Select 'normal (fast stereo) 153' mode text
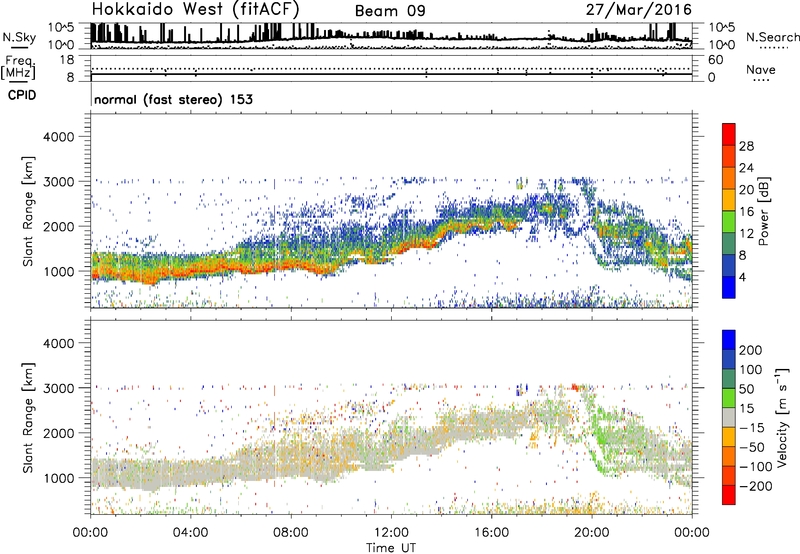 173,99
